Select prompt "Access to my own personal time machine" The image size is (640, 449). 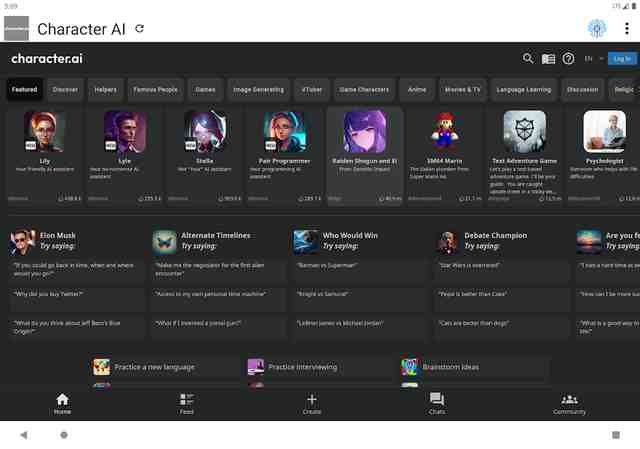tap(218, 299)
